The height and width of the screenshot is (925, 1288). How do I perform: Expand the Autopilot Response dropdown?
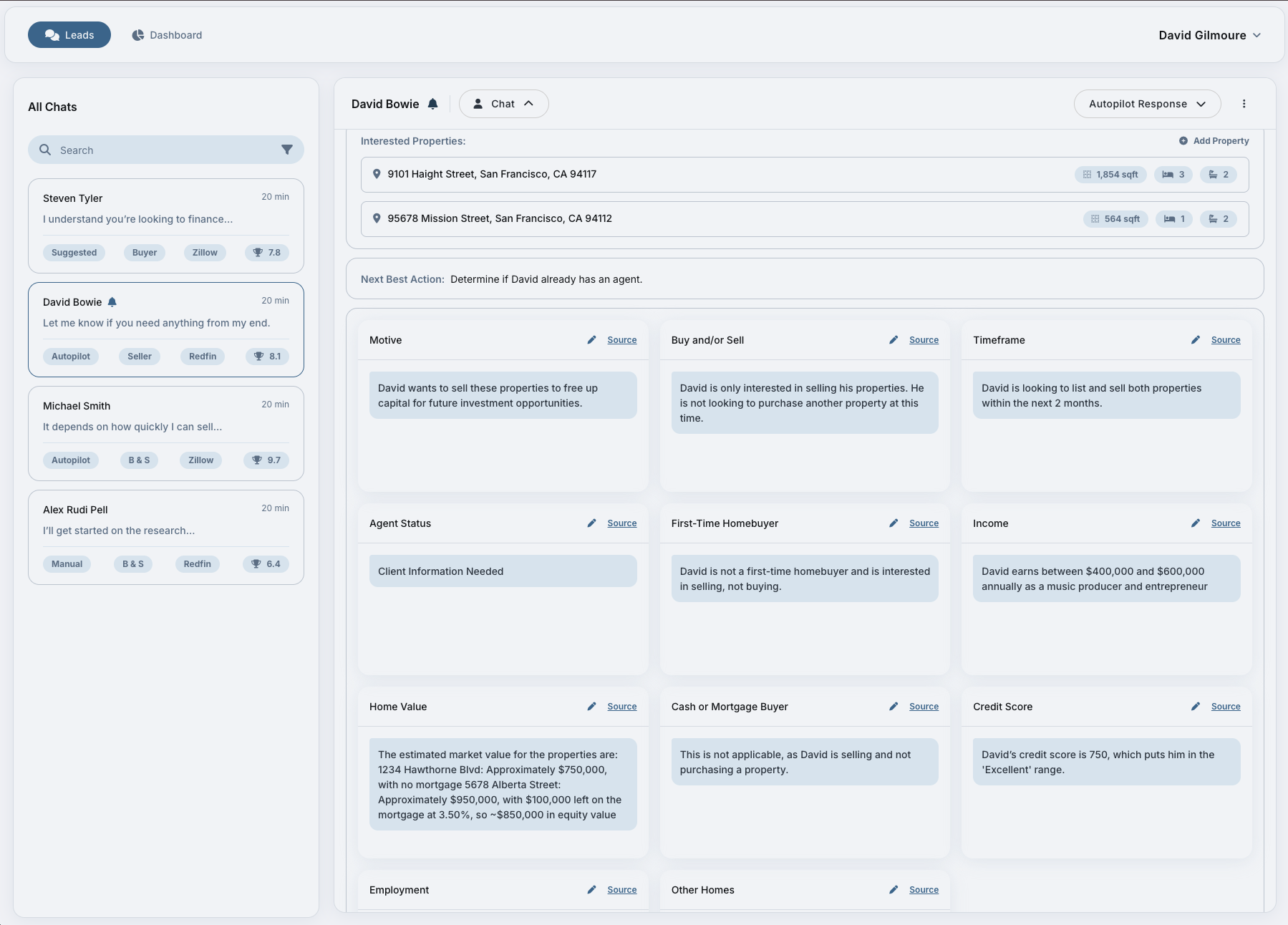click(1147, 104)
